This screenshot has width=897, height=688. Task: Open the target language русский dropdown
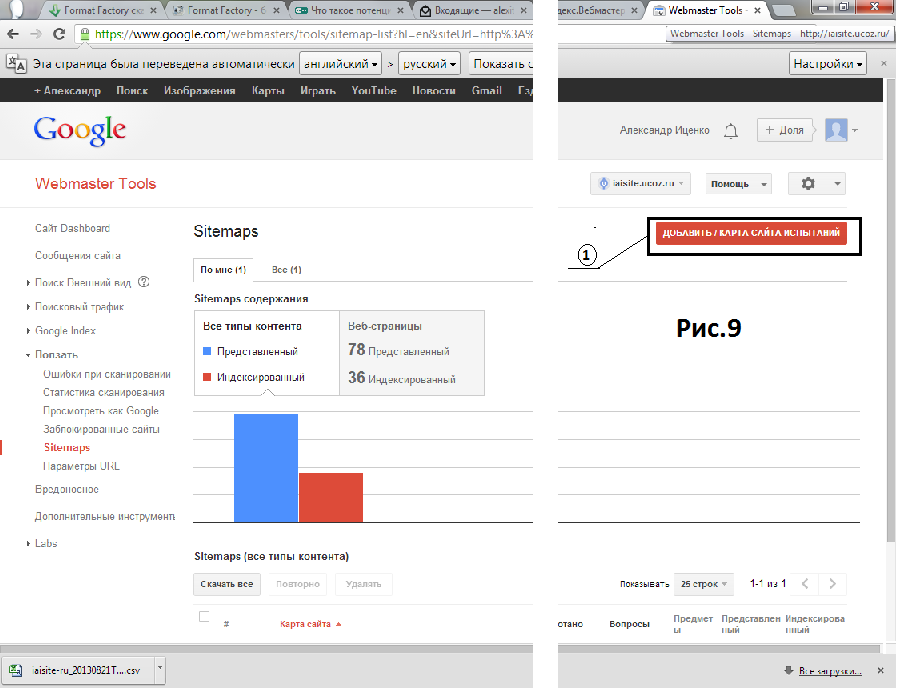[x=428, y=64]
